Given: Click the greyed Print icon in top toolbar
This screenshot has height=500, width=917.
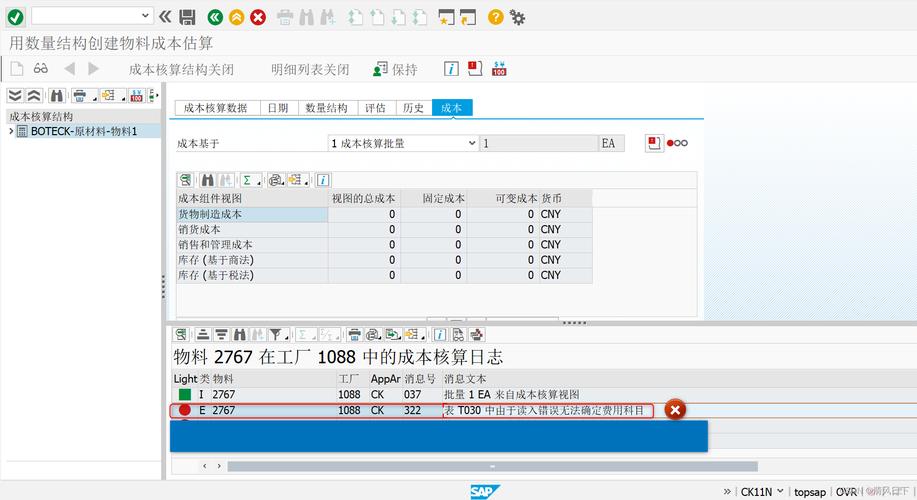Looking at the screenshot, I should pyautogui.click(x=285, y=18).
